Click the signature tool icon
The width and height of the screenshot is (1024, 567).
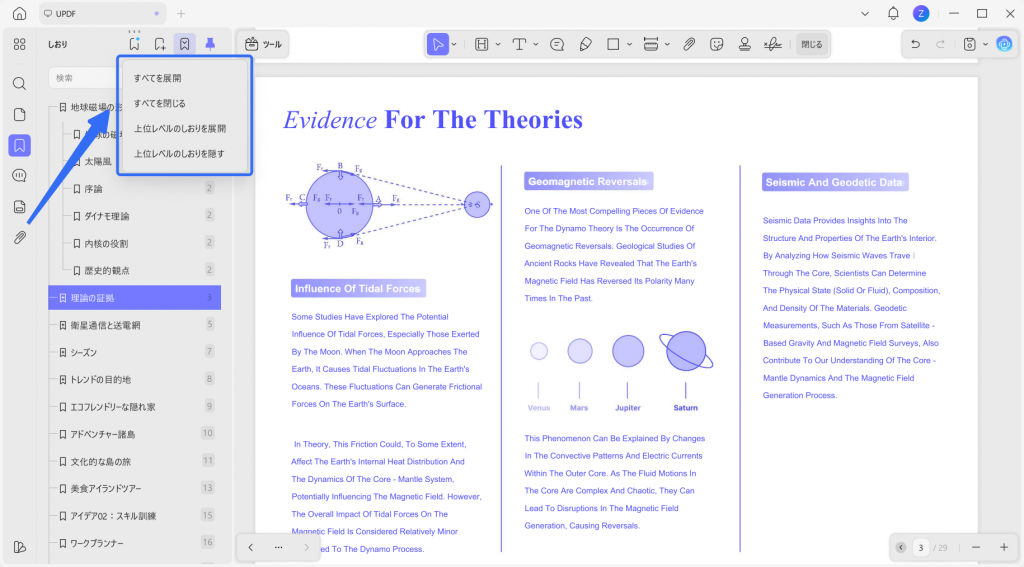pyautogui.click(x=773, y=44)
